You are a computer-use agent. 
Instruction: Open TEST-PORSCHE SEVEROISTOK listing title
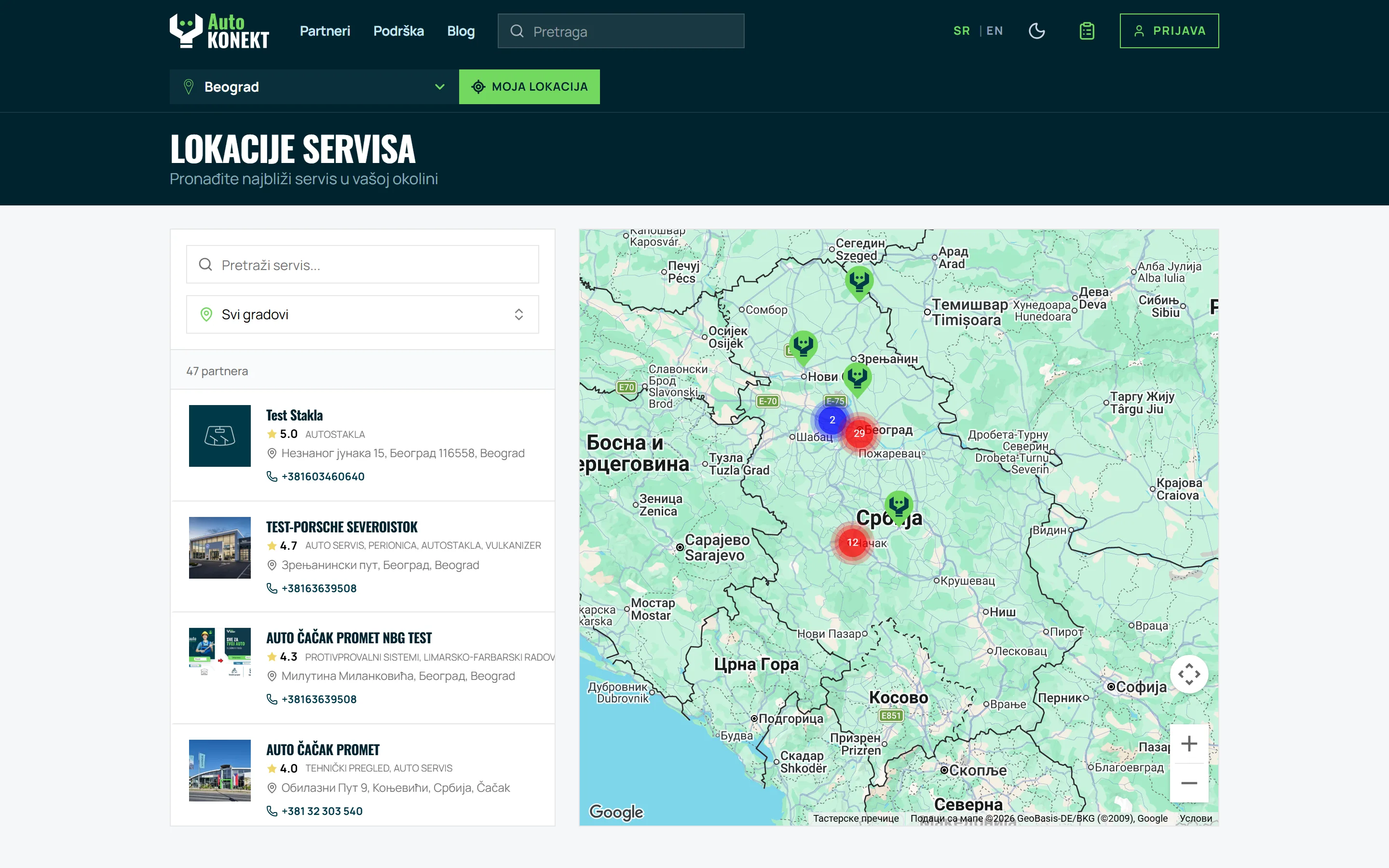tap(341, 527)
